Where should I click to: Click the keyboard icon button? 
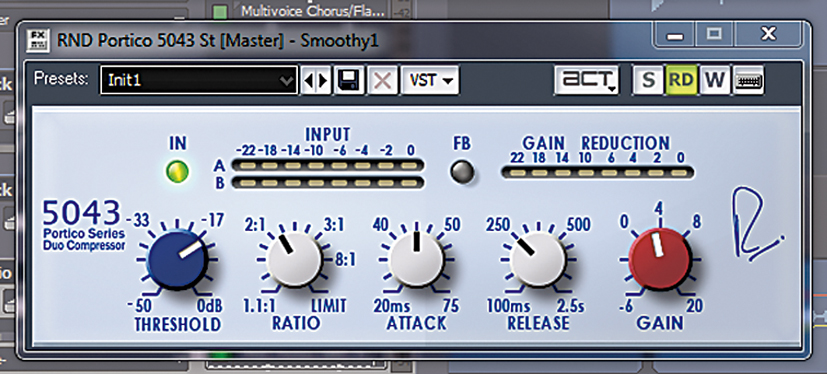coord(748,81)
